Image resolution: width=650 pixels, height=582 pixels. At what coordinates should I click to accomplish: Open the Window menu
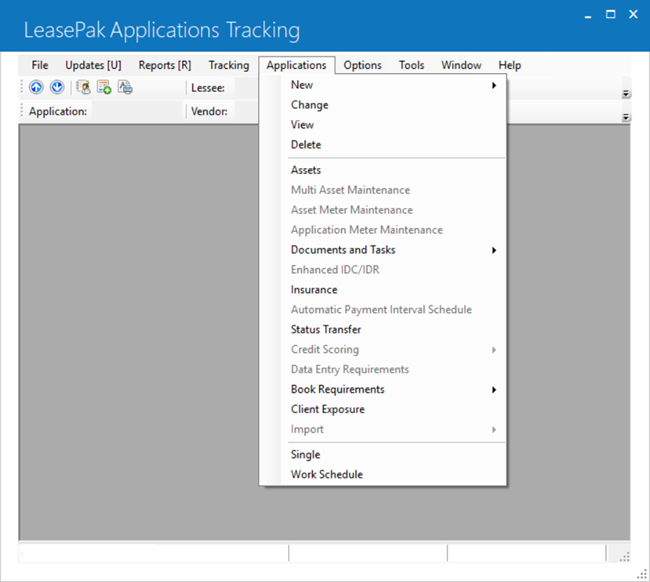(x=461, y=65)
